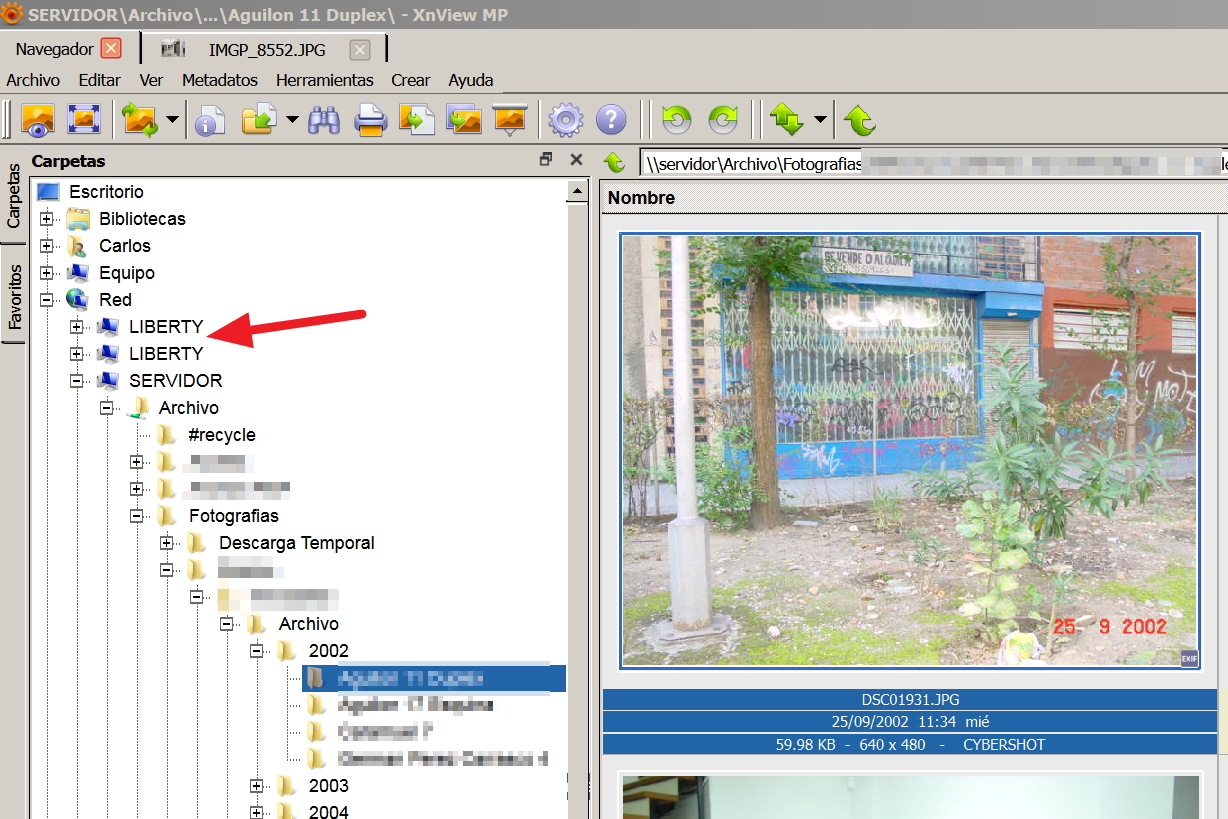Viewport: 1228px width, 819px height.
Task: Open the image viewer with the eye icon
Action: (38, 120)
